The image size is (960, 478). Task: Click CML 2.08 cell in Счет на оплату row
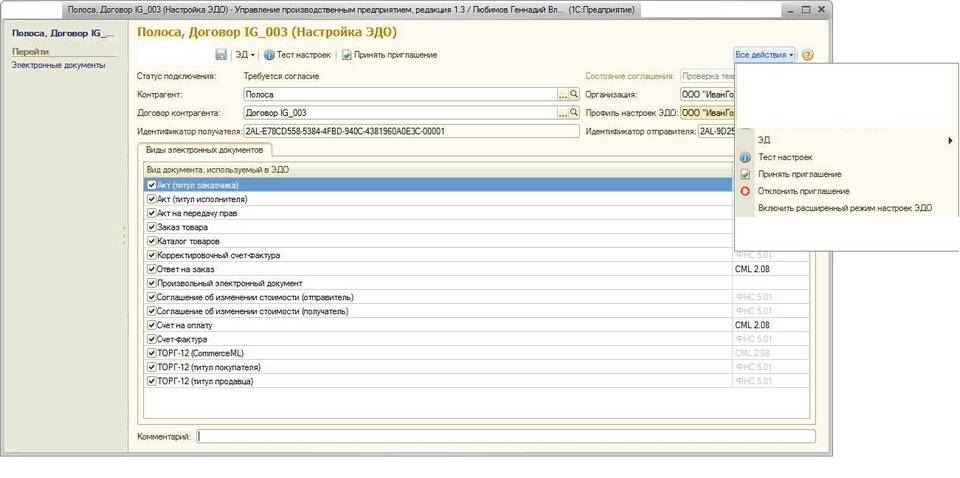click(x=770, y=326)
